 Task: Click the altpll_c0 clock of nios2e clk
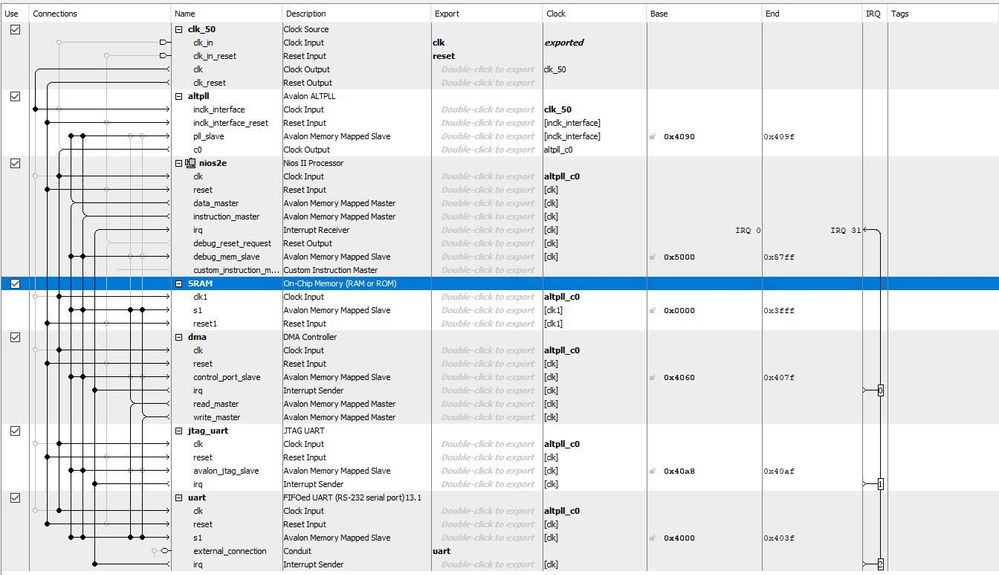[x=562, y=176]
